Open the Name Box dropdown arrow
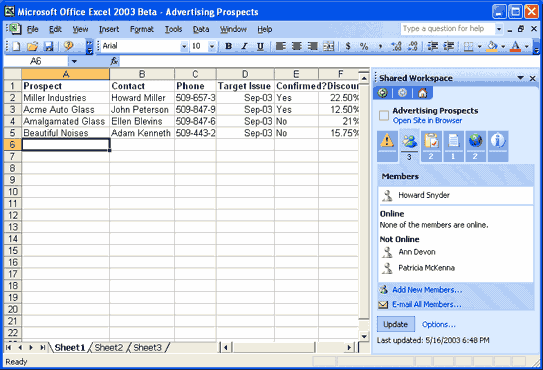The image size is (543, 370). coord(74,62)
